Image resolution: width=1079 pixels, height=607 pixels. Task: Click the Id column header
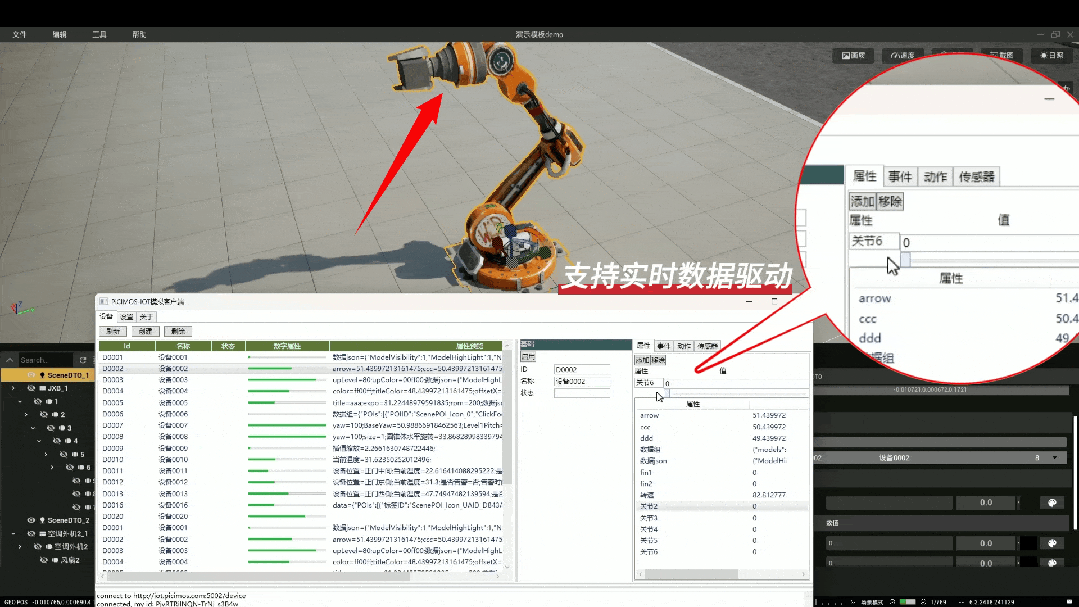coord(127,345)
